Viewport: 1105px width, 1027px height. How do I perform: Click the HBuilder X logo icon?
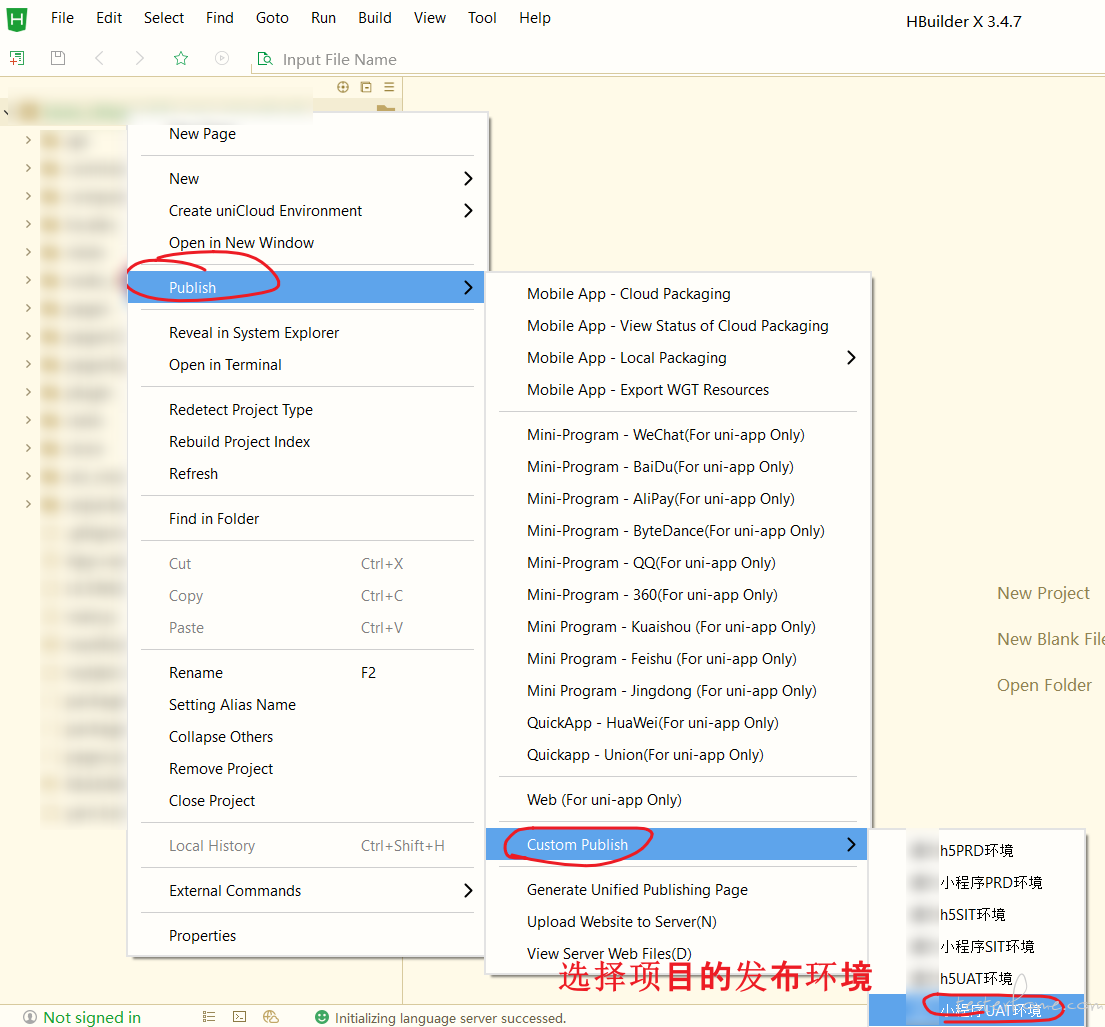click(17, 19)
